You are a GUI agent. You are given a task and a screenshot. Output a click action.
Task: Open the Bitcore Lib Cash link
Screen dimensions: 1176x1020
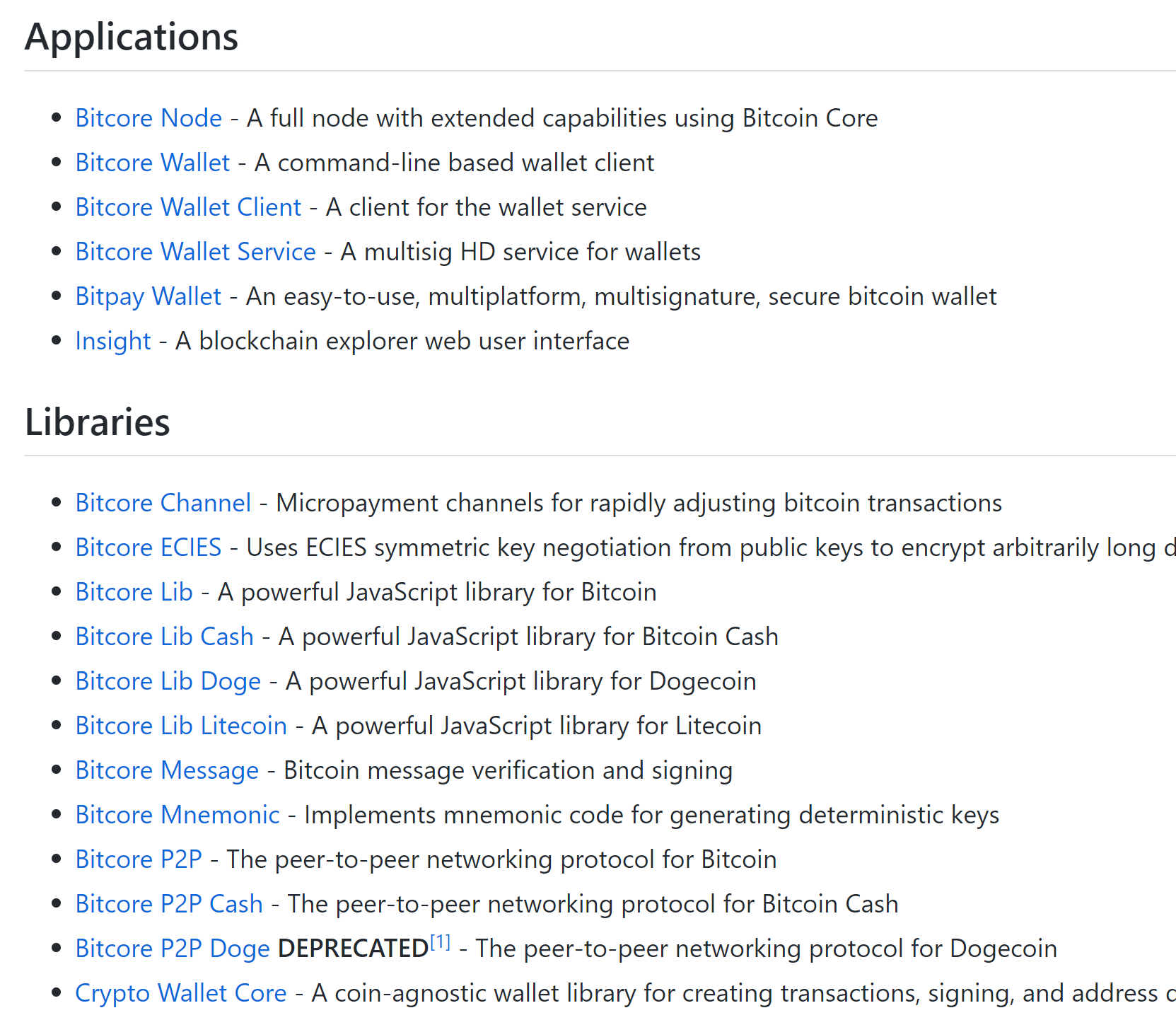(164, 637)
